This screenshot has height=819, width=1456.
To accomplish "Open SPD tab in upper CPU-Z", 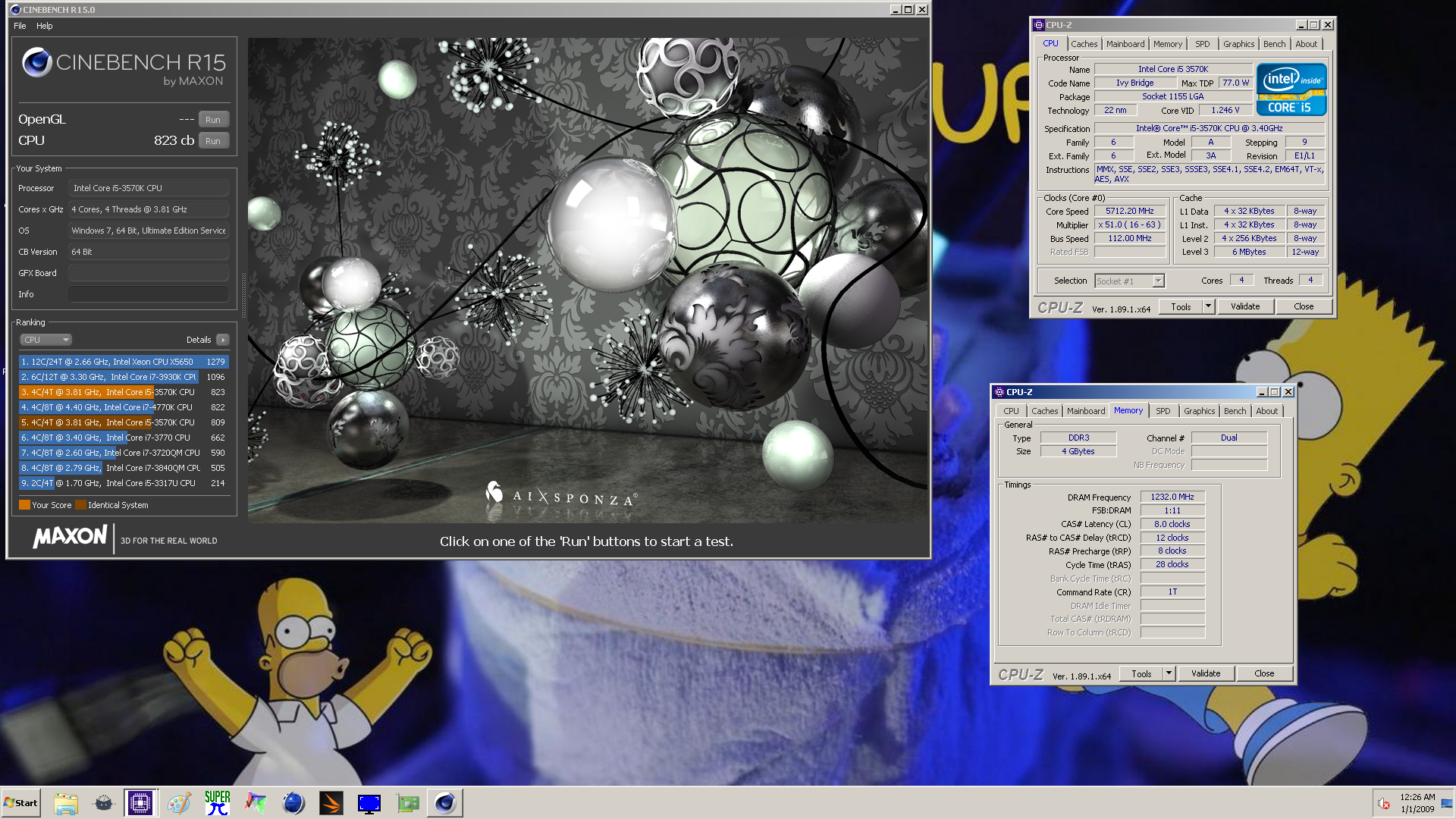I will (x=1202, y=44).
